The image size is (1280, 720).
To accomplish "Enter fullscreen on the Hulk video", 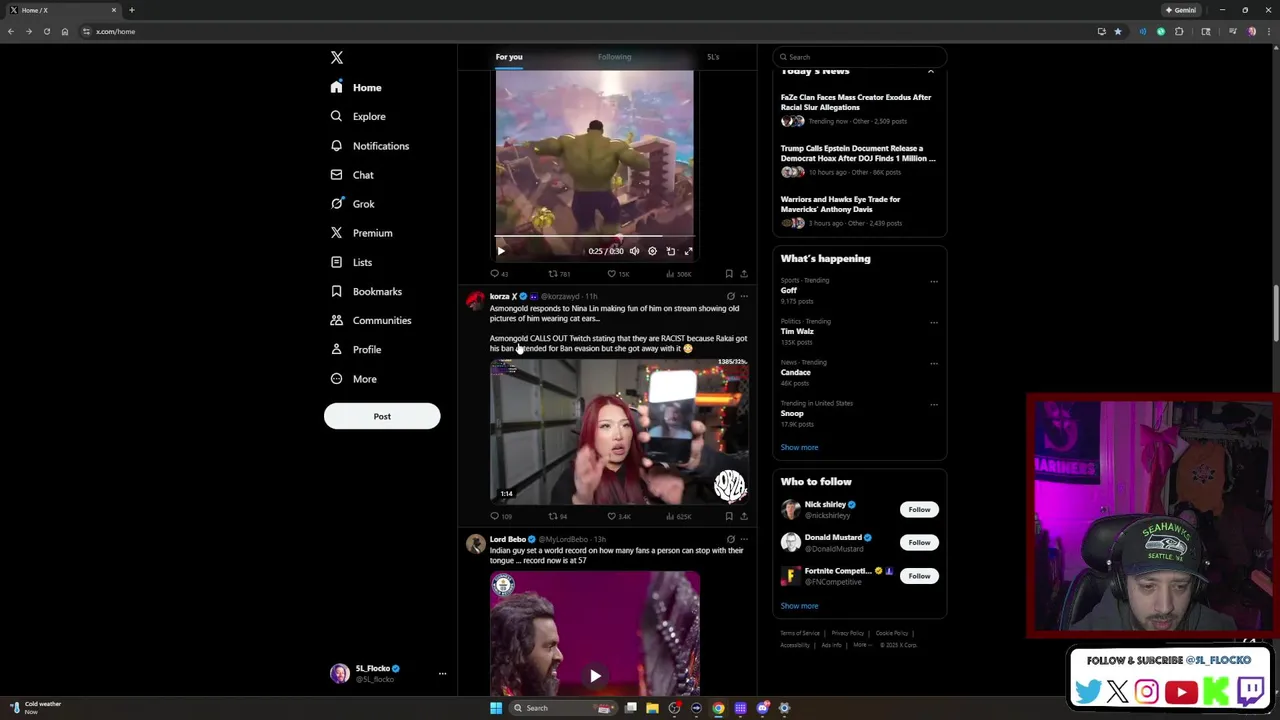I will coord(688,251).
